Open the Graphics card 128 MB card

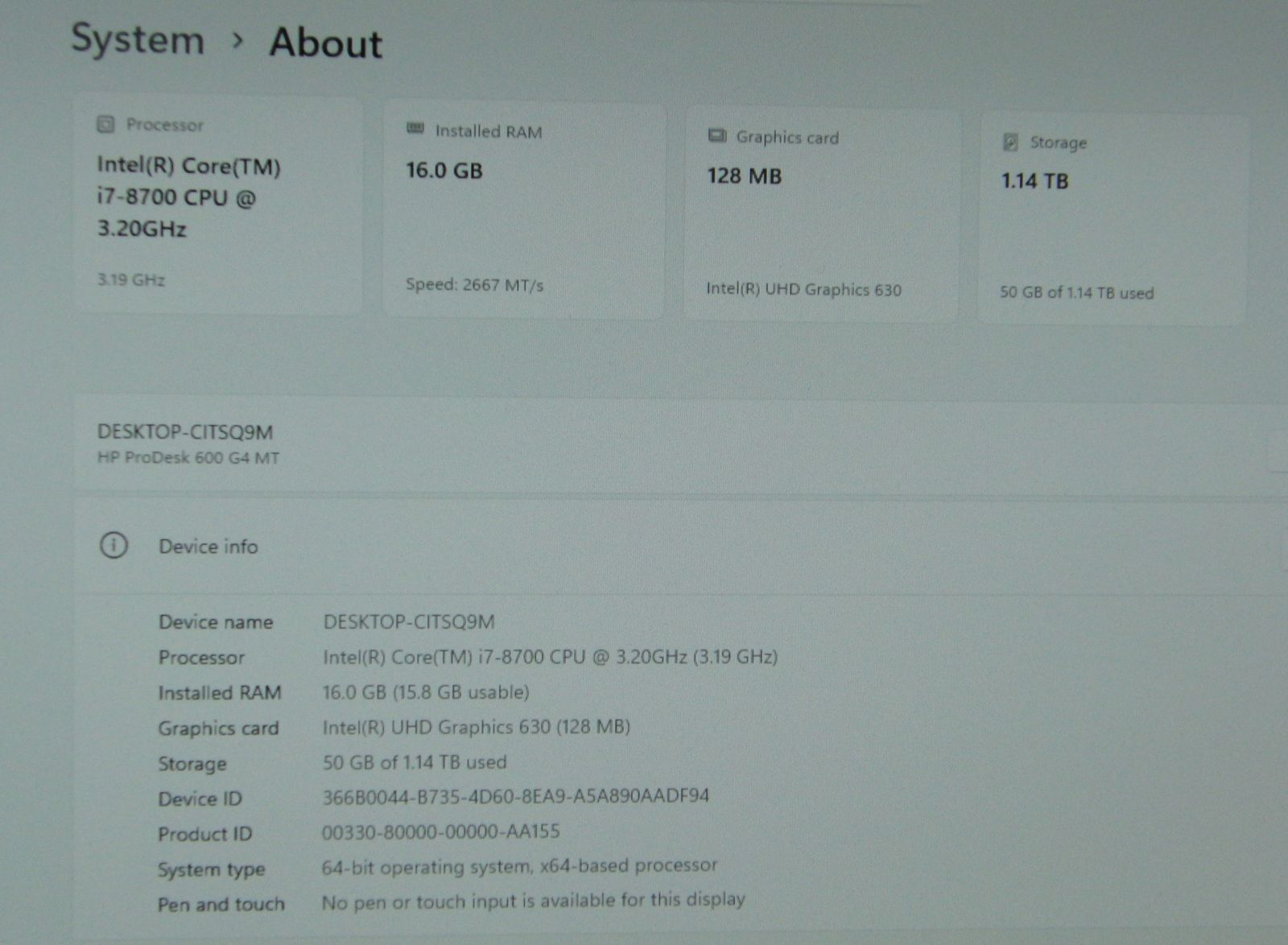tap(822, 214)
